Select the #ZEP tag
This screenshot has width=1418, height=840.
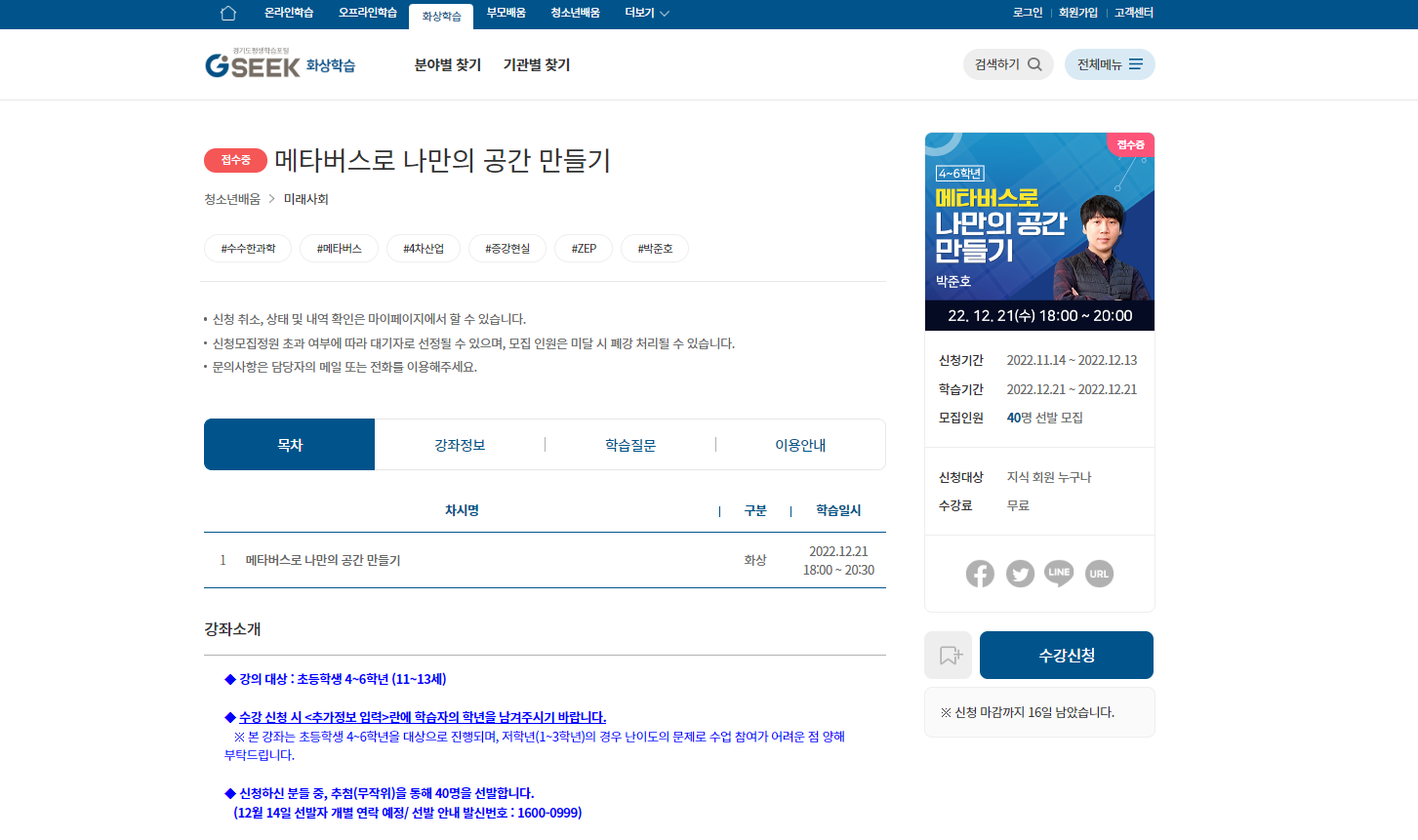[584, 249]
